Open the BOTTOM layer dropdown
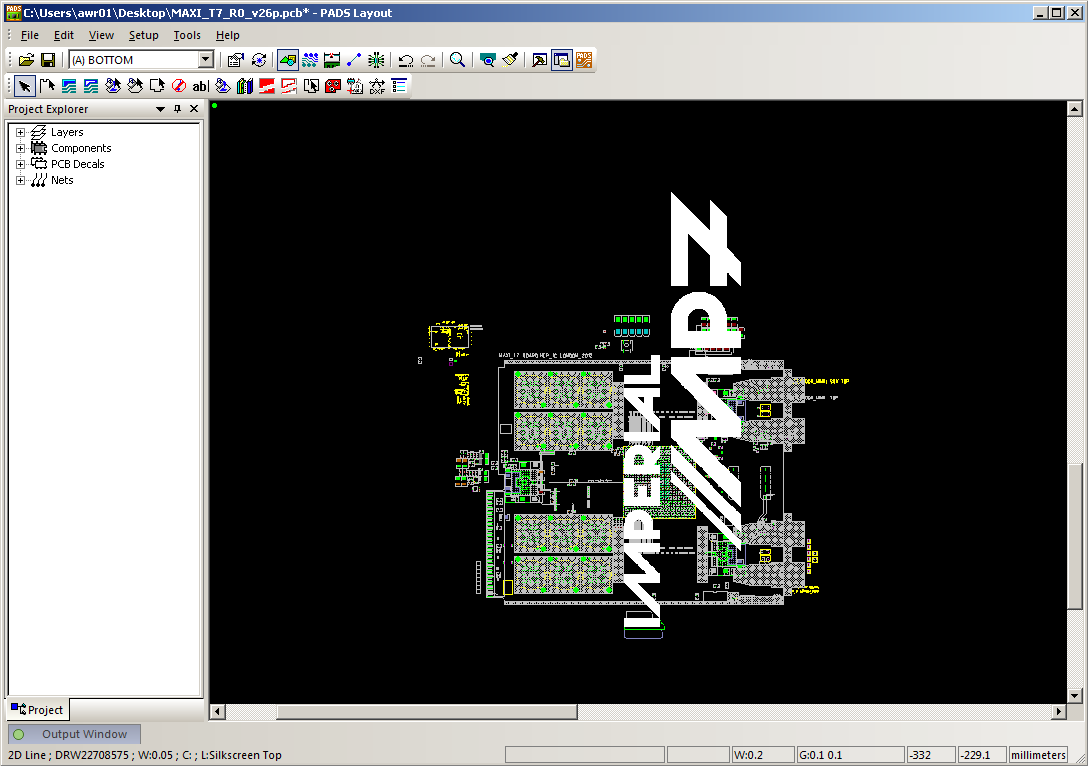The height and width of the screenshot is (766, 1088). tap(206, 60)
